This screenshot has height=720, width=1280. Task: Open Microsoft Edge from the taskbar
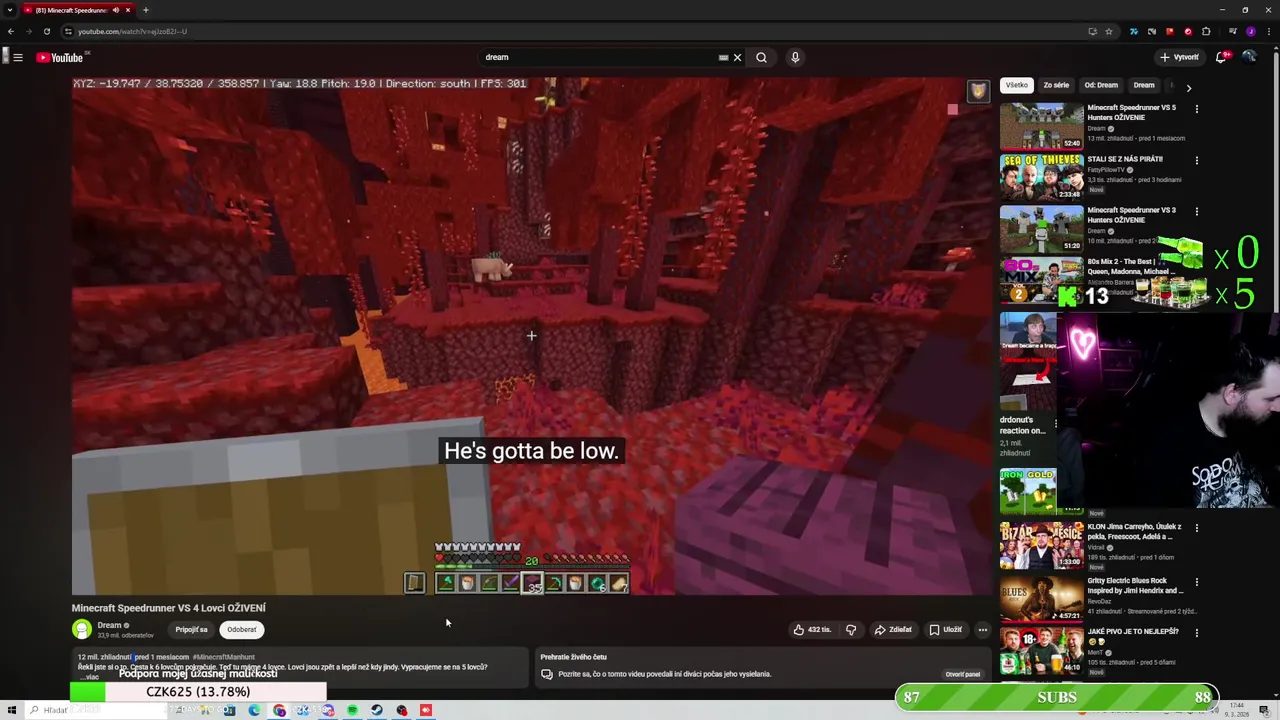tap(254, 710)
